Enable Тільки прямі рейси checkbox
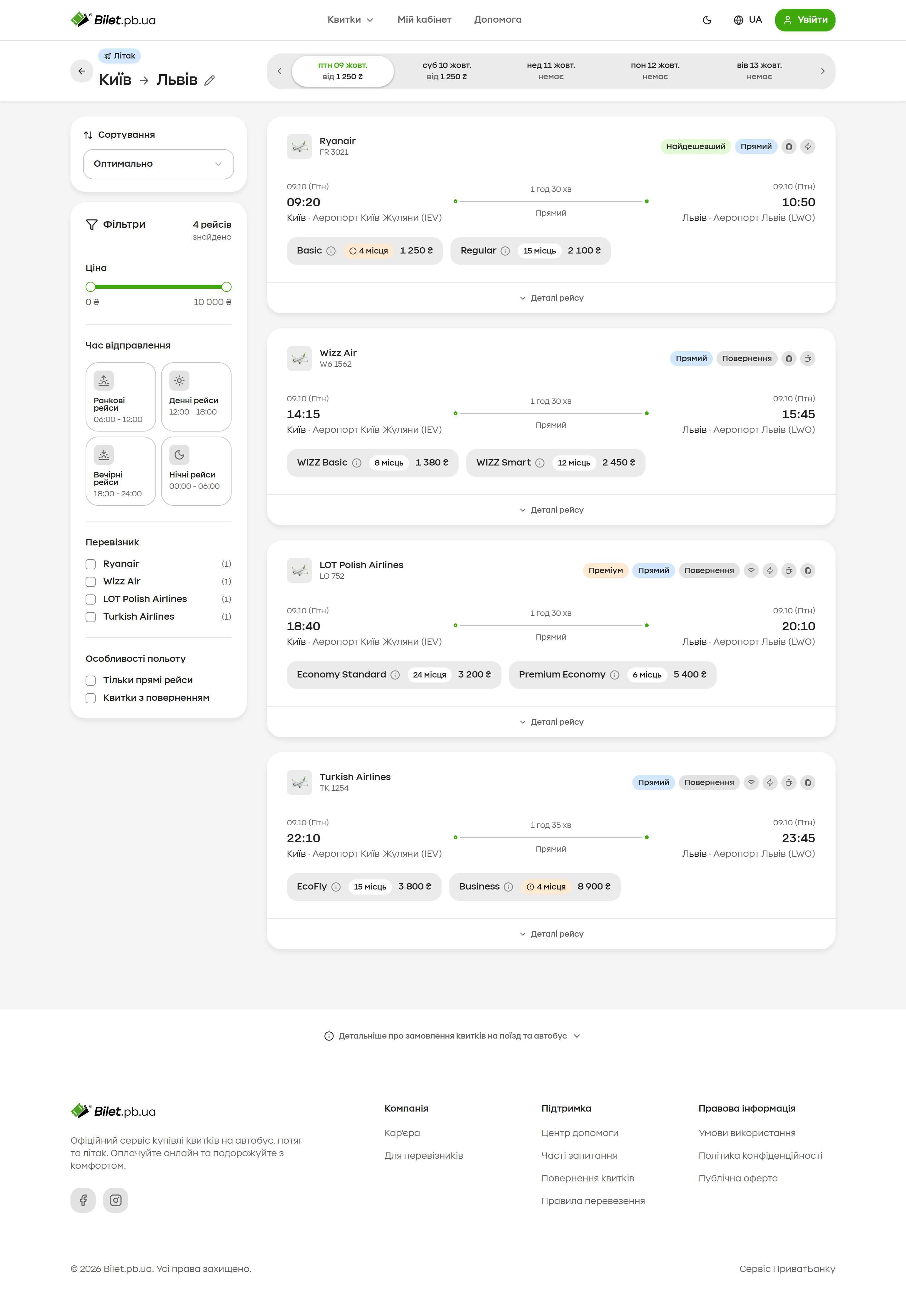Image resolution: width=906 pixels, height=1316 pixels. point(91,680)
